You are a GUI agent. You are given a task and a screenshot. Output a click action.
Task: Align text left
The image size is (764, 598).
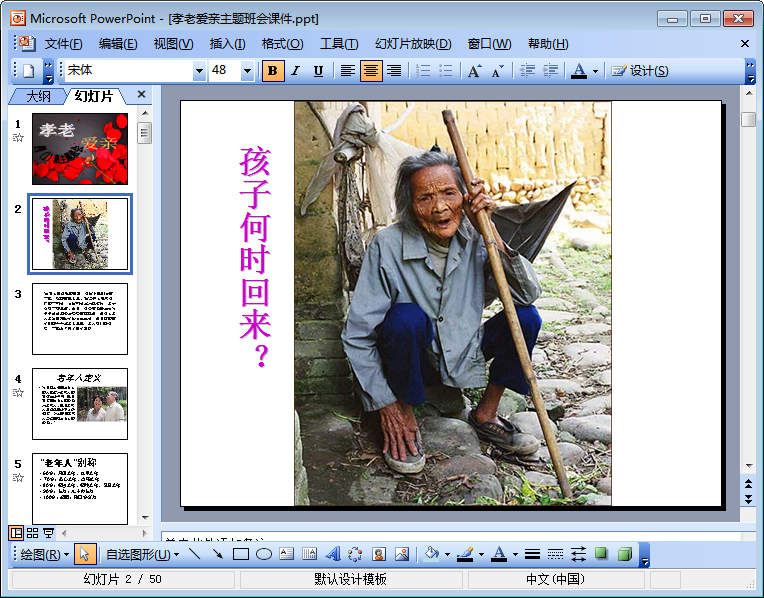coord(347,71)
